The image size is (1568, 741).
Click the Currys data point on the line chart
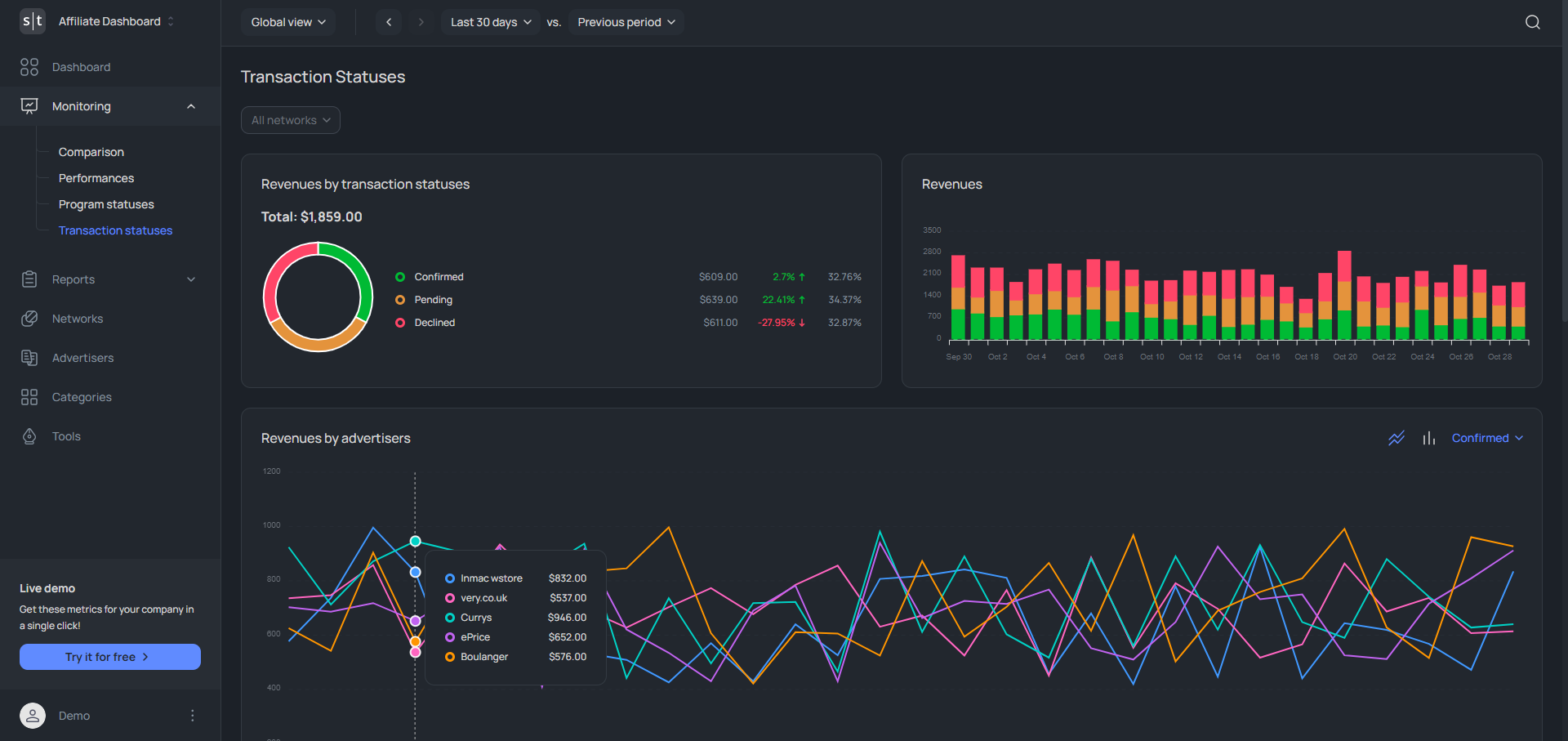click(x=415, y=541)
